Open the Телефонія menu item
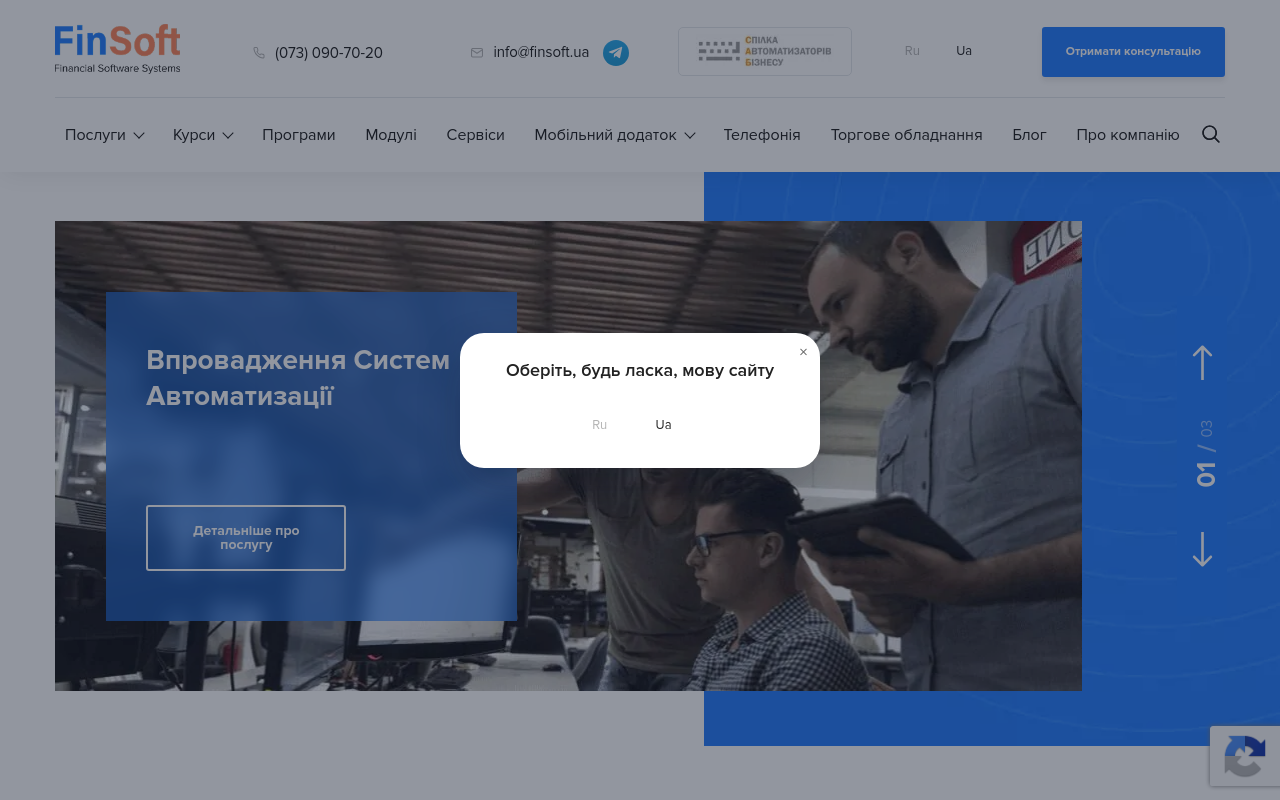The width and height of the screenshot is (1280, 800). coord(762,135)
